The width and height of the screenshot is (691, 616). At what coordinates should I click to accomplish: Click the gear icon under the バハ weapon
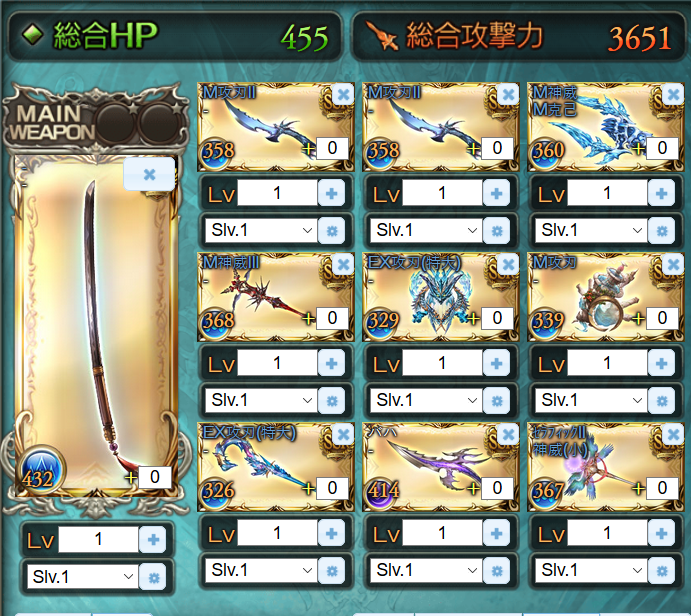pyautogui.click(x=496, y=571)
